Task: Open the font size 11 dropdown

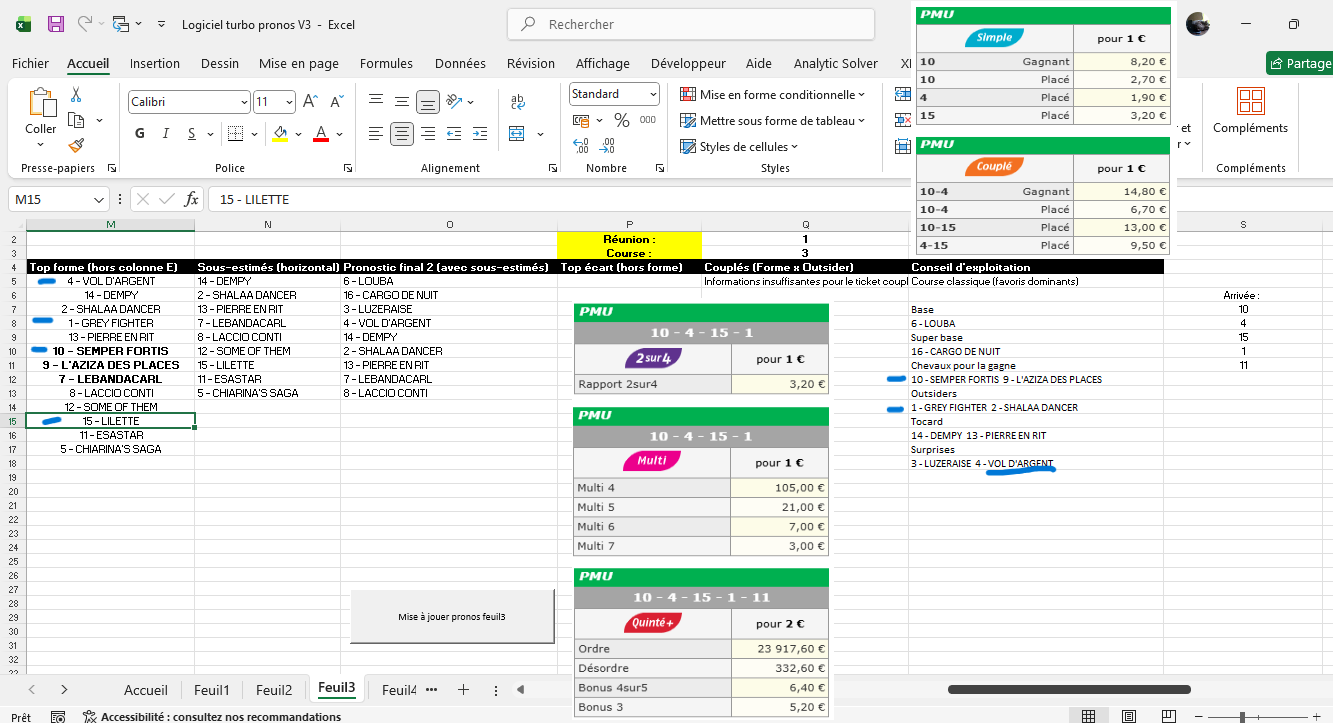Action: point(290,102)
